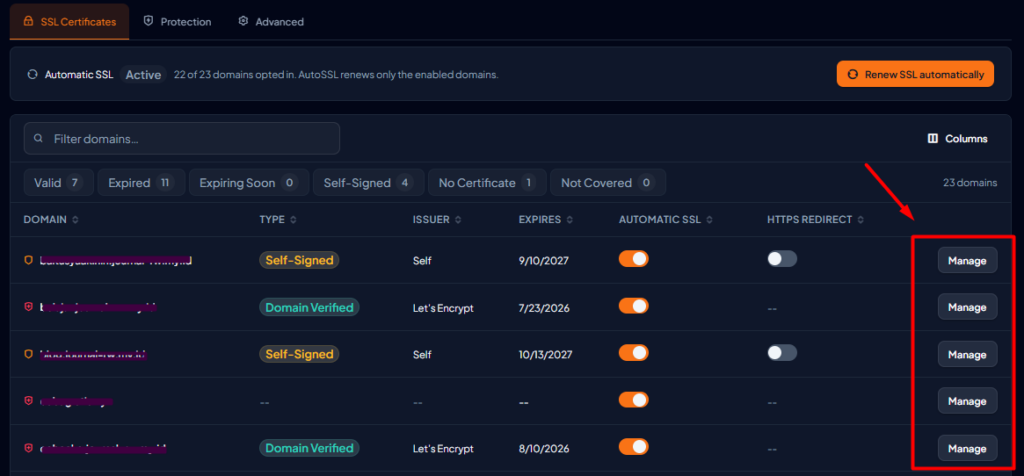Disable Automatic SSL for row expiring 7/23/2026
This screenshot has height=476, width=1024.
[x=633, y=306]
